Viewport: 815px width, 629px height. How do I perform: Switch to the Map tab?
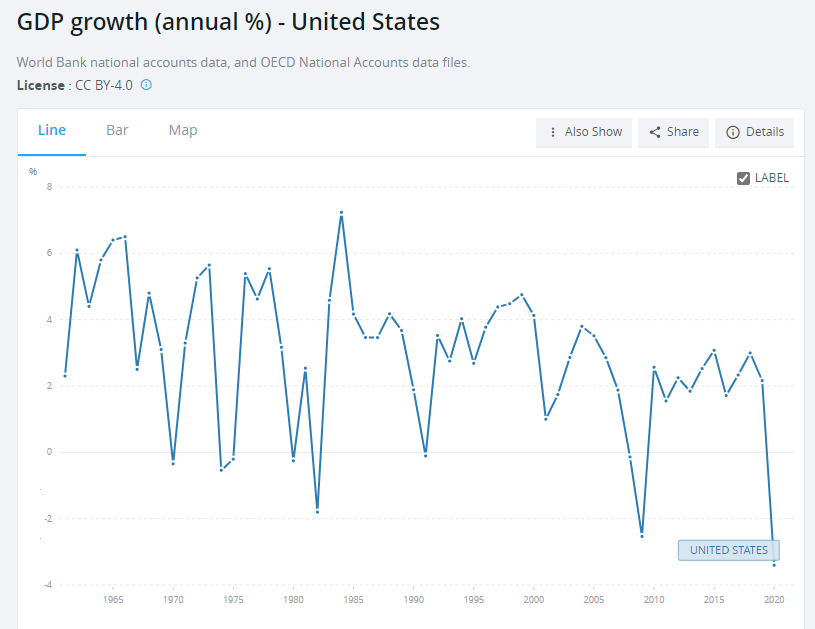point(183,130)
